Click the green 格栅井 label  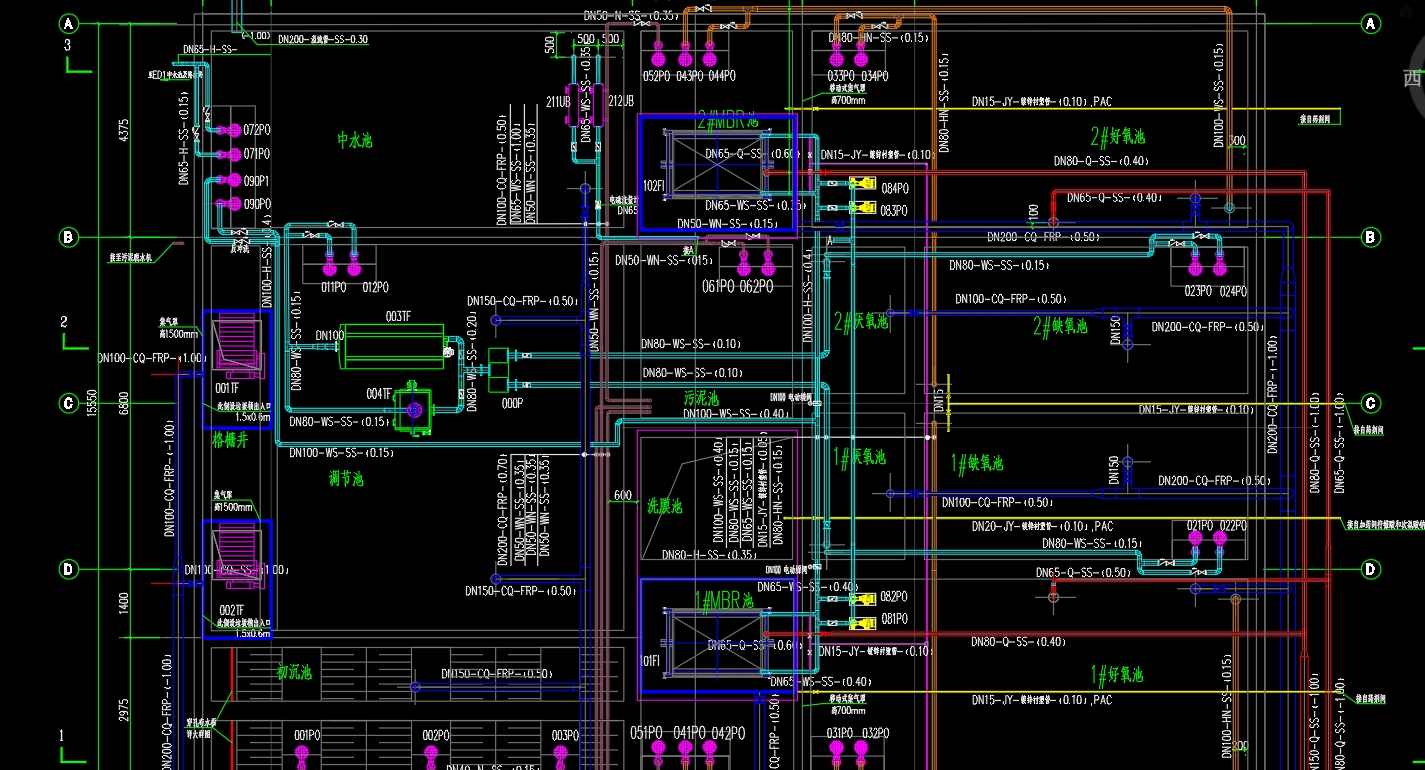click(x=229, y=441)
